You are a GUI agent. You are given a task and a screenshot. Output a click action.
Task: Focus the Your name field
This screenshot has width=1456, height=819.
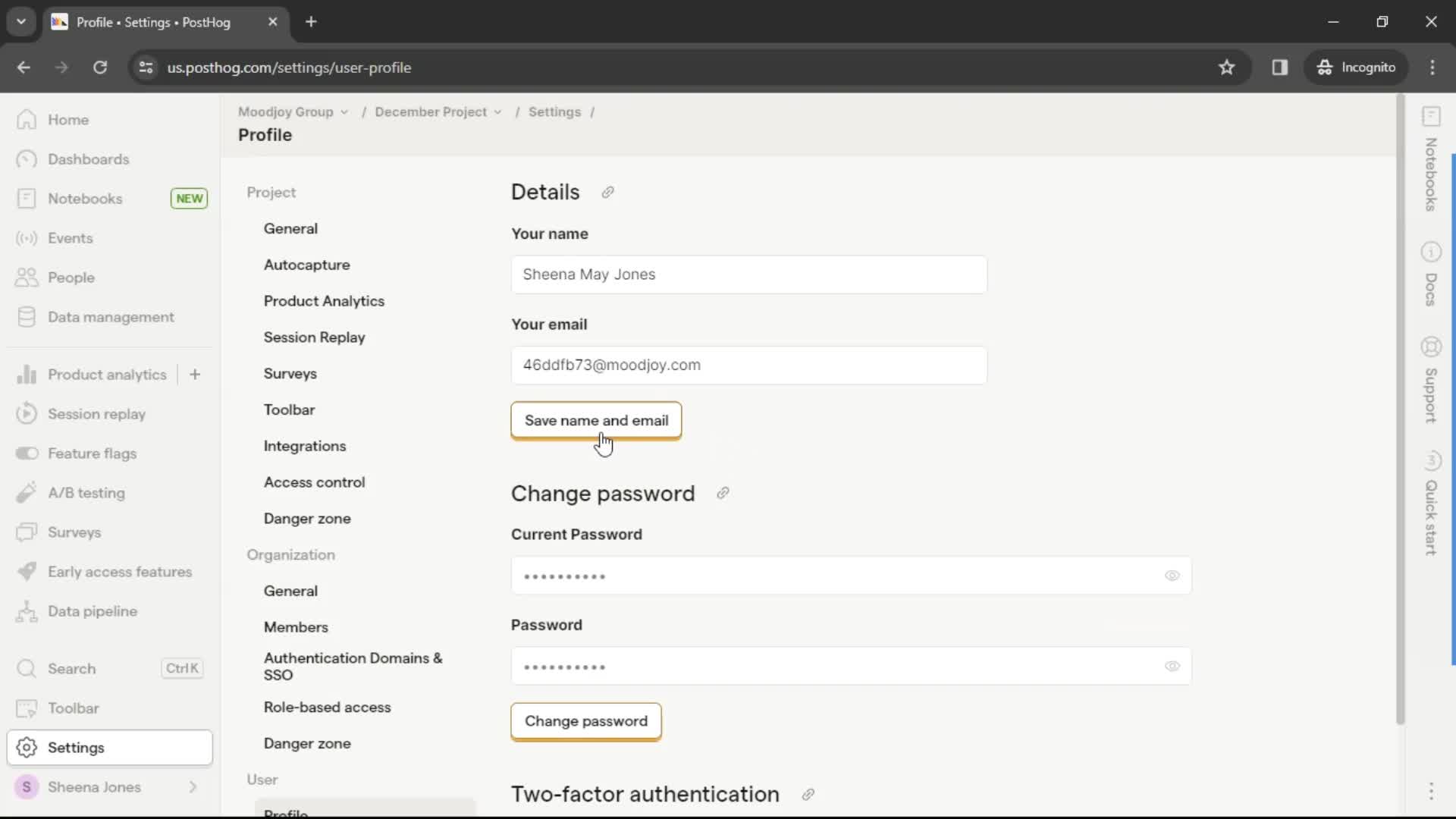pyautogui.click(x=749, y=275)
